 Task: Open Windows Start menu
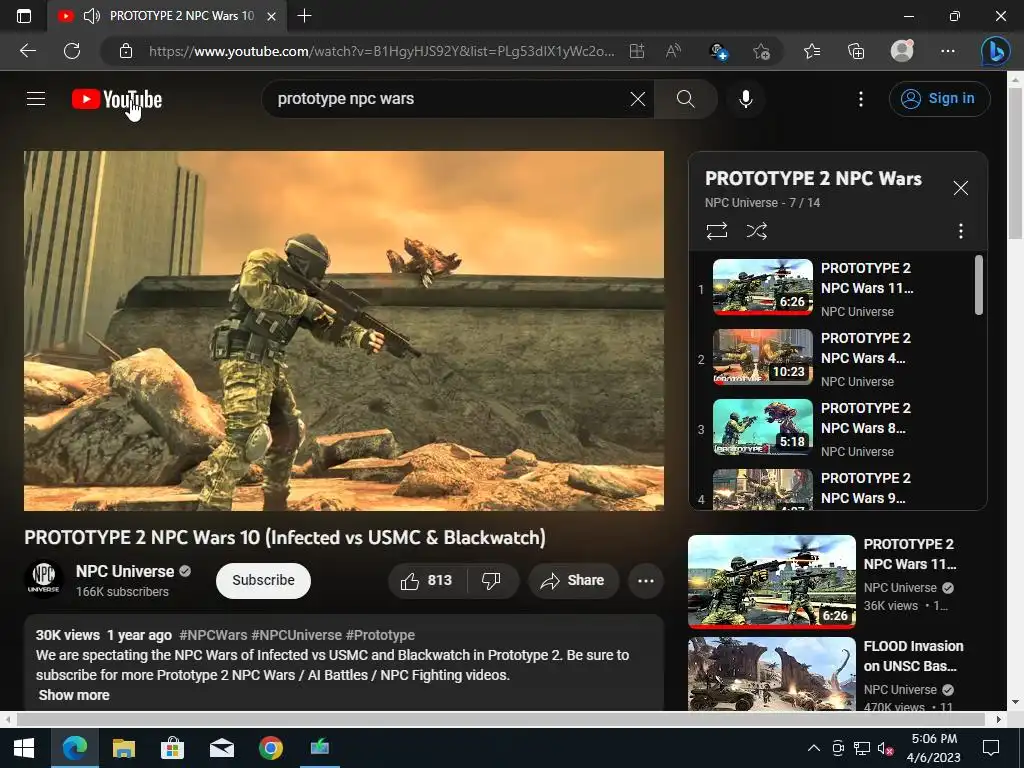(x=24, y=748)
